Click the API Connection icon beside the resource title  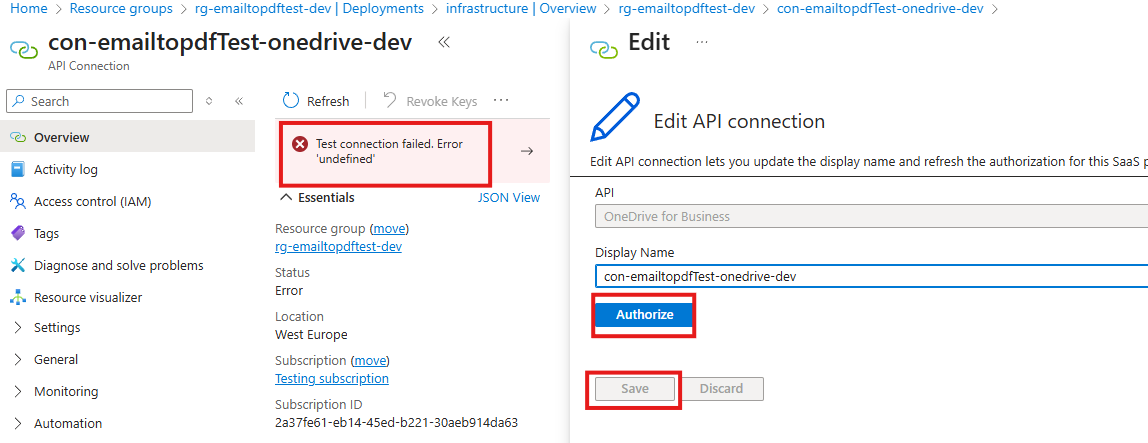tap(23, 50)
